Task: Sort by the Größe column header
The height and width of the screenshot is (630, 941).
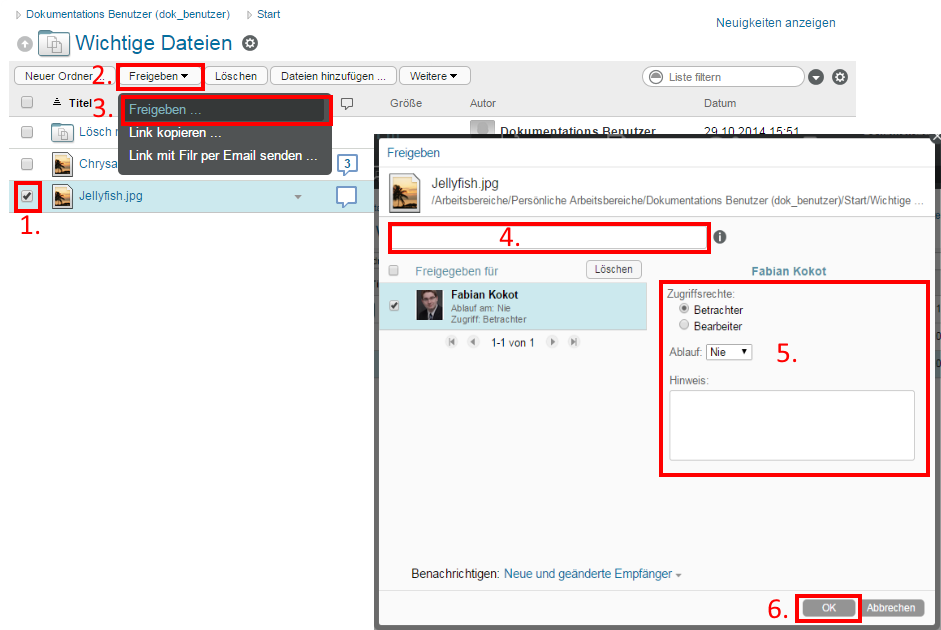Action: click(406, 103)
